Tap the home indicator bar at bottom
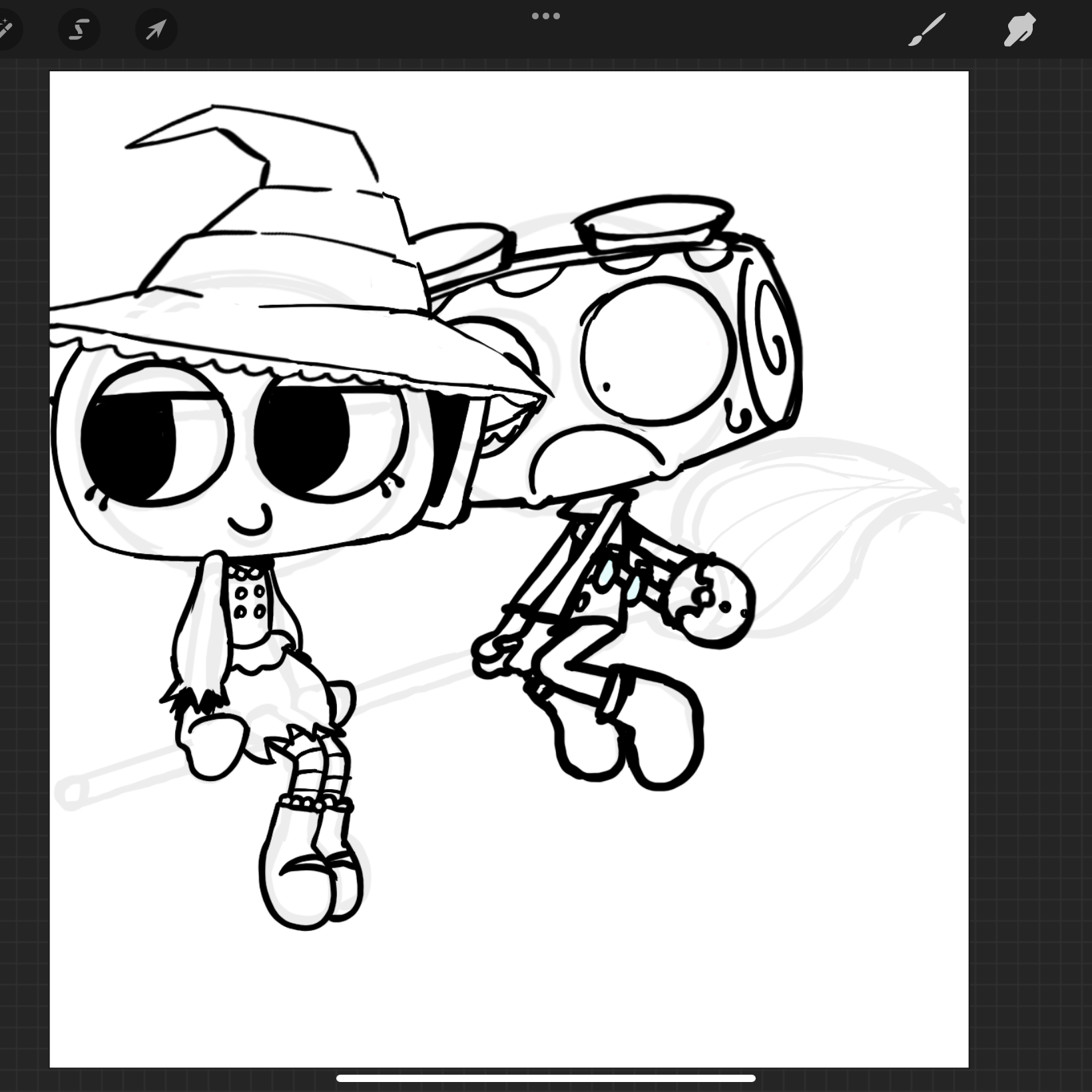1092x1092 pixels. coord(546,1078)
